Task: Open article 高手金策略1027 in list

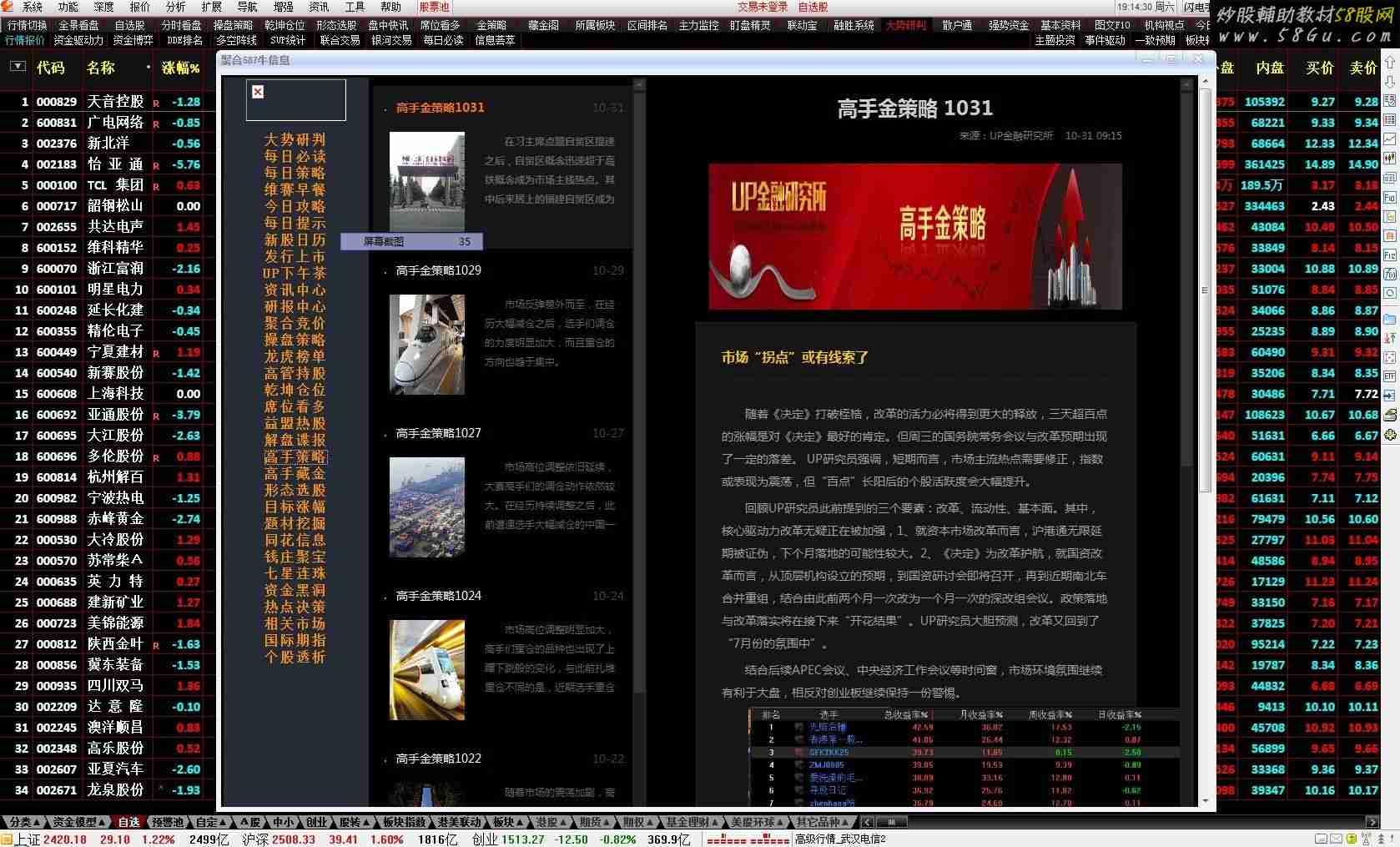Action: [x=439, y=433]
